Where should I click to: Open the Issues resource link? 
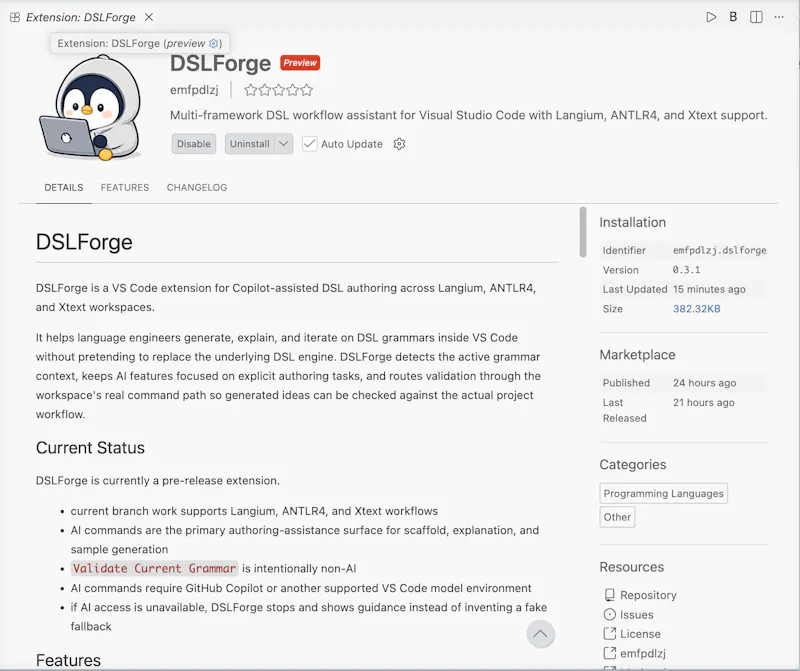coord(636,614)
